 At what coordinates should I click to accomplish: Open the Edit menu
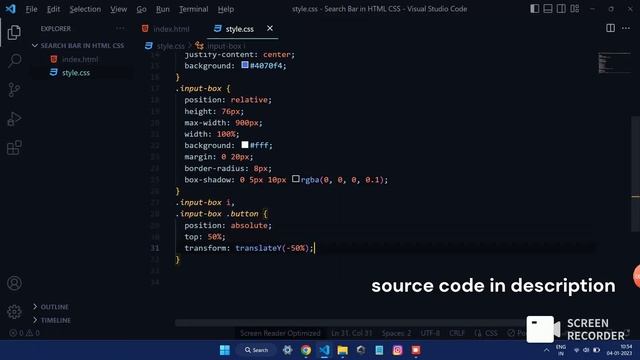pos(53,9)
